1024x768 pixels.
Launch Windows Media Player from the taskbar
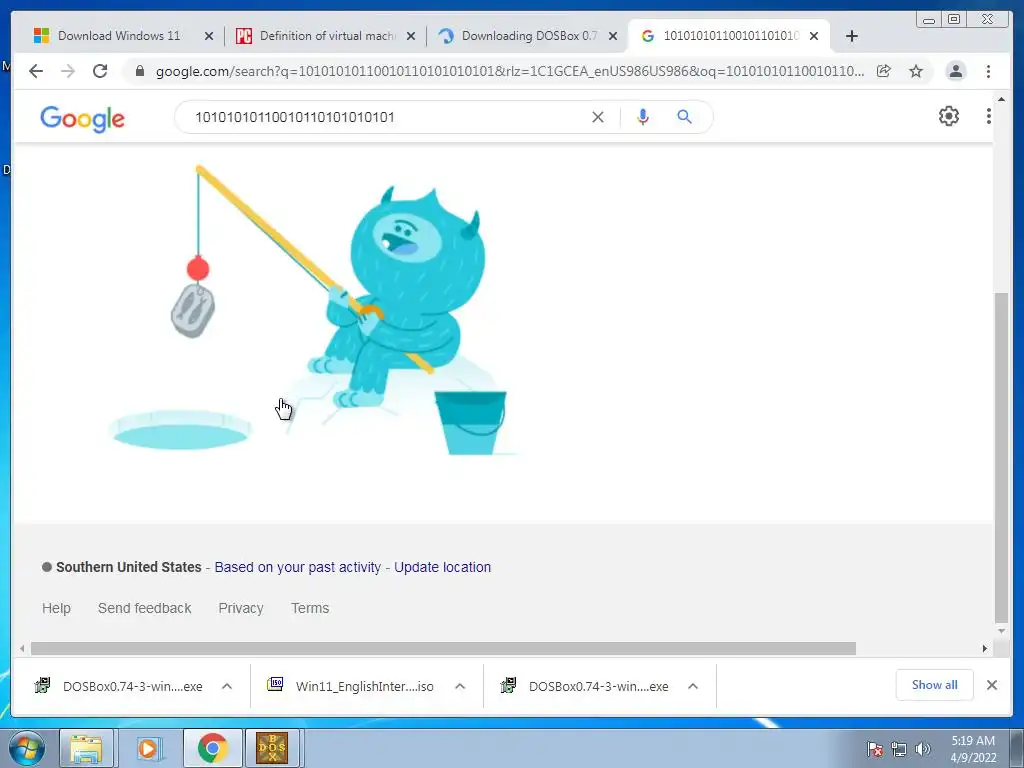[148, 748]
